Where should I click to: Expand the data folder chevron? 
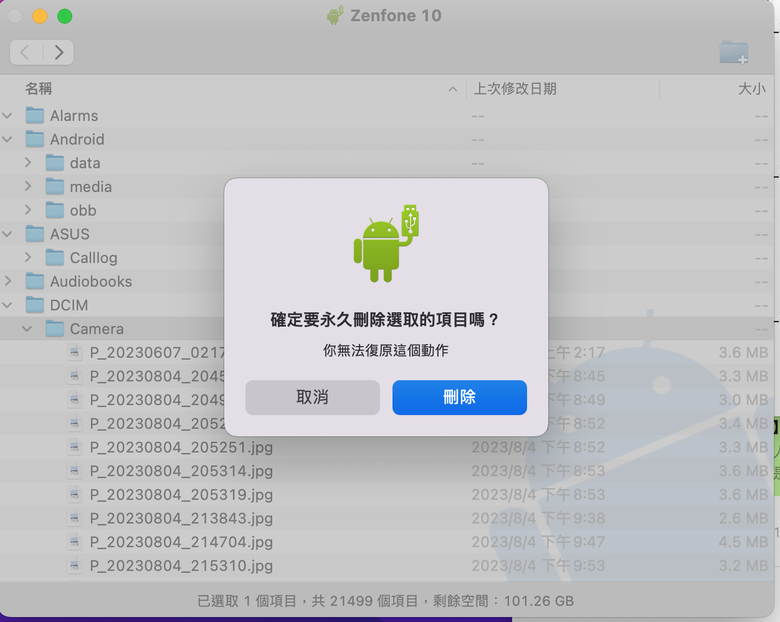tap(28, 163)
